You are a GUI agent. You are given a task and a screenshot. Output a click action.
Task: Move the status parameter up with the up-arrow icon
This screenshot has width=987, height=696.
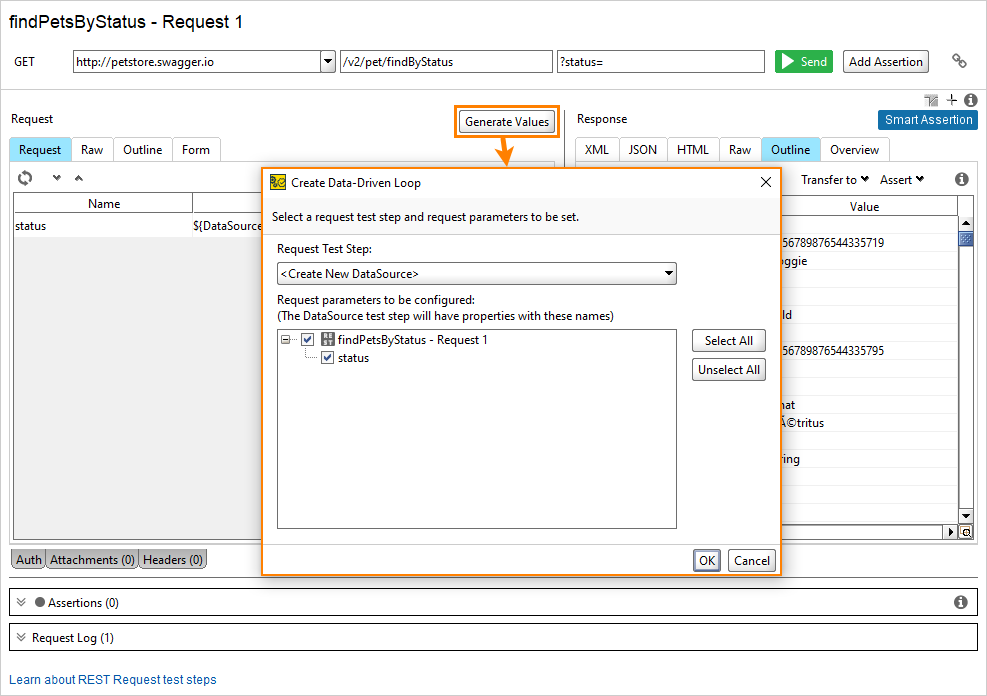click(80, 177)
